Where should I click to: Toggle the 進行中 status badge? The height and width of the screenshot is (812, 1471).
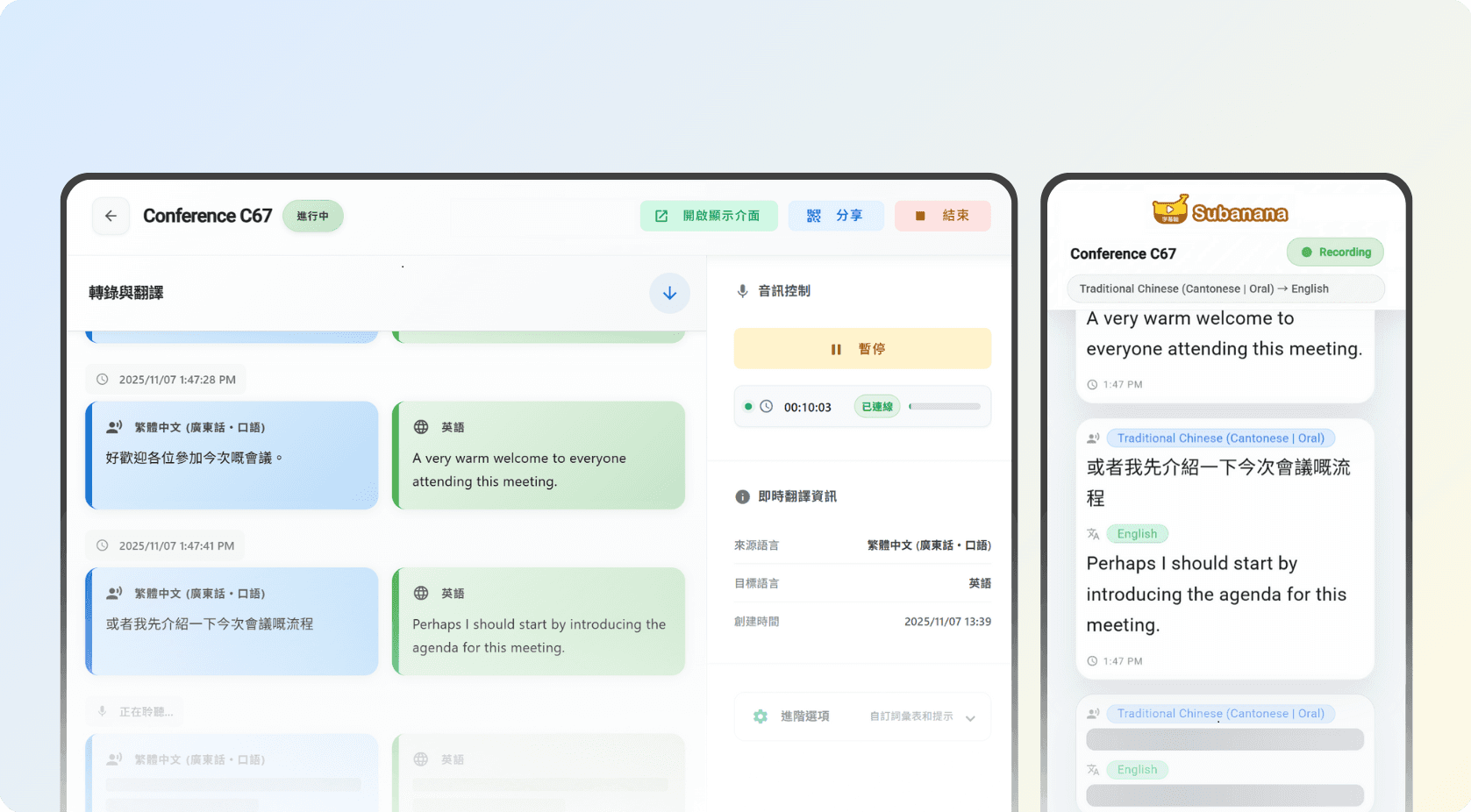[313, 216]
